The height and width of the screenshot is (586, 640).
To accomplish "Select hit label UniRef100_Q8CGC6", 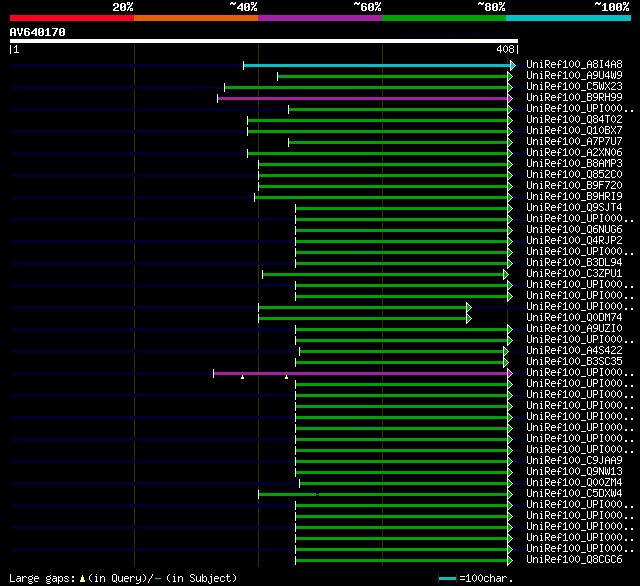I will tap(574, 560).
